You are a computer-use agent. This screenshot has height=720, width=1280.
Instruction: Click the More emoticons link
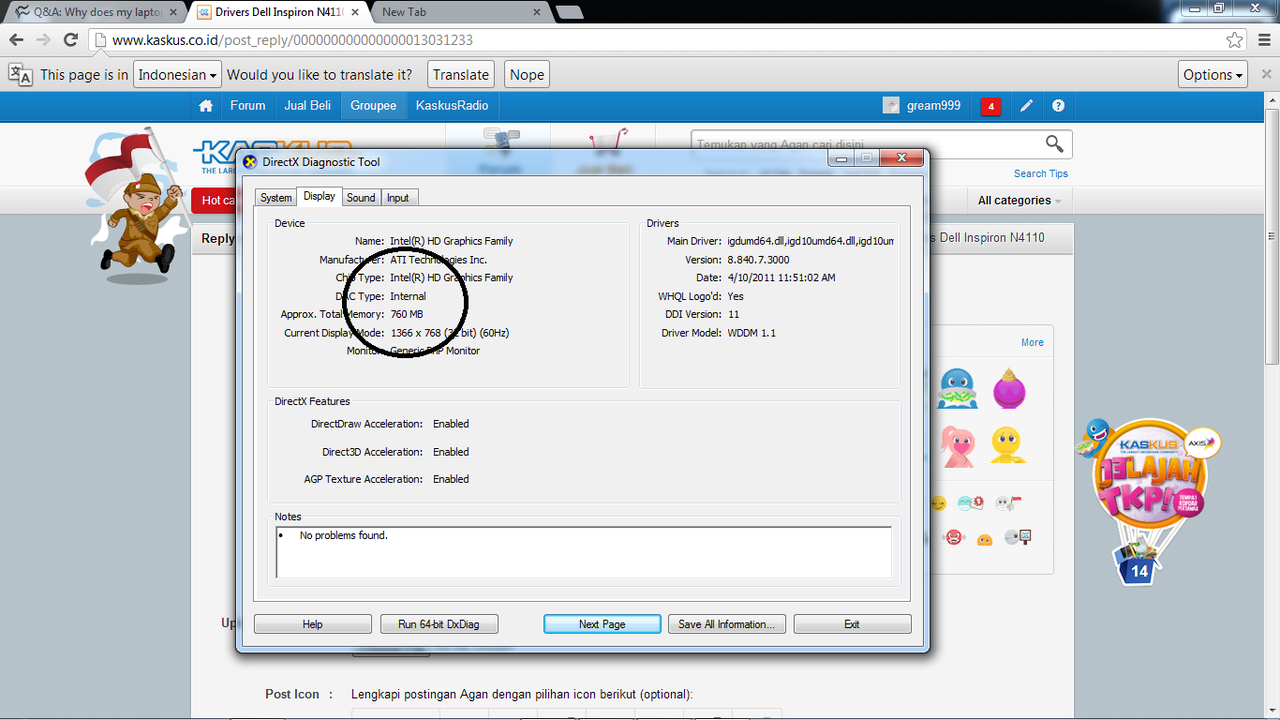click(x=1032, y=342)
